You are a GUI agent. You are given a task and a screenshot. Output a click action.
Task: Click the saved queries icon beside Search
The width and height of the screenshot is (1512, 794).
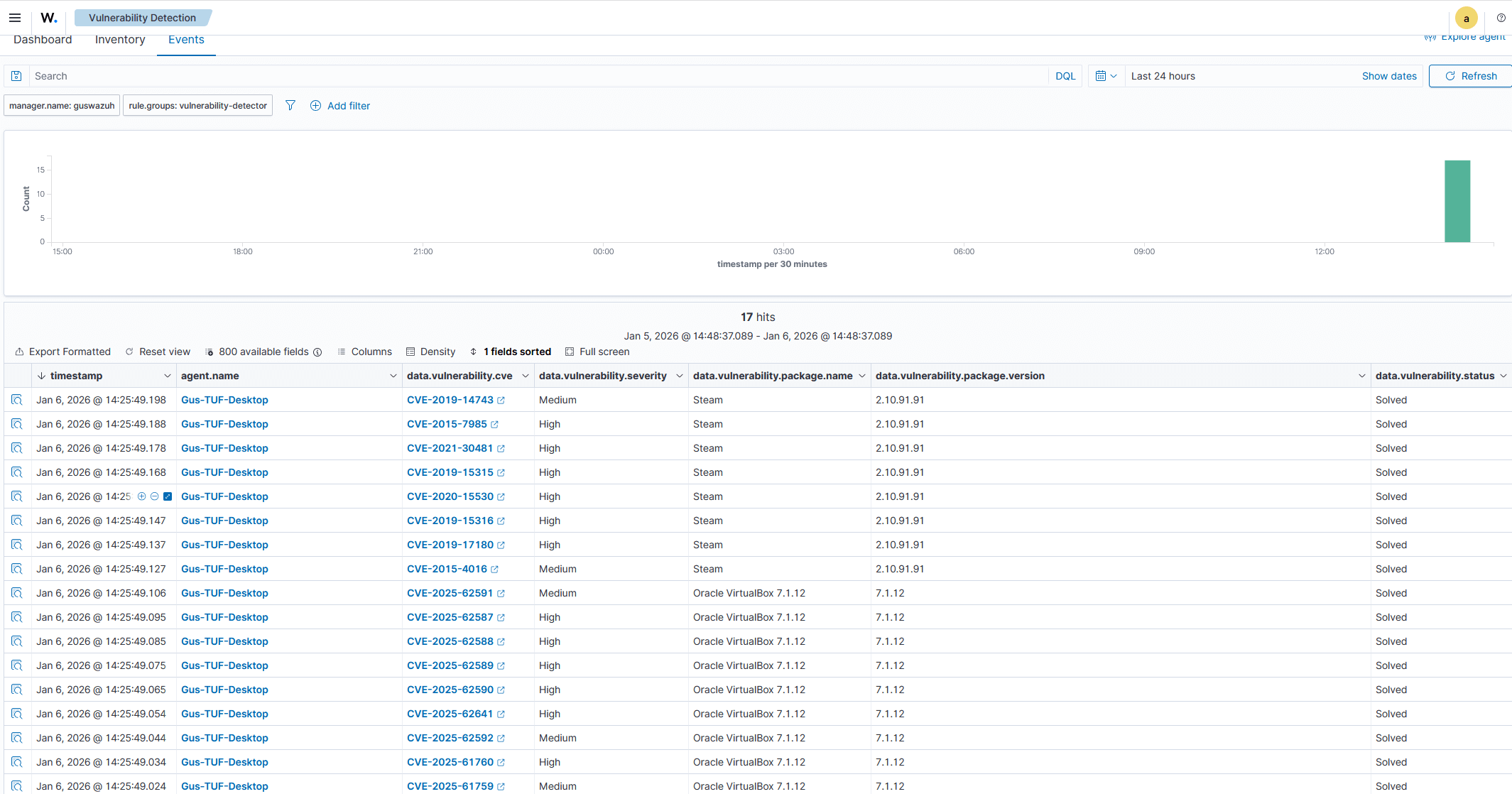(x=16, y=76)
